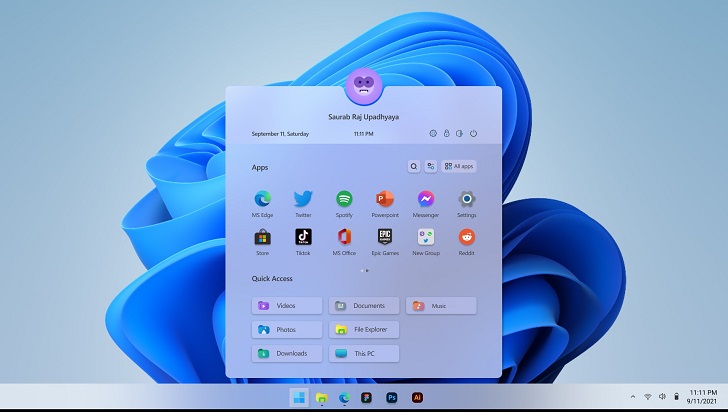
Task: Click the filter sliders button beside search
Action: coord(431,166)
